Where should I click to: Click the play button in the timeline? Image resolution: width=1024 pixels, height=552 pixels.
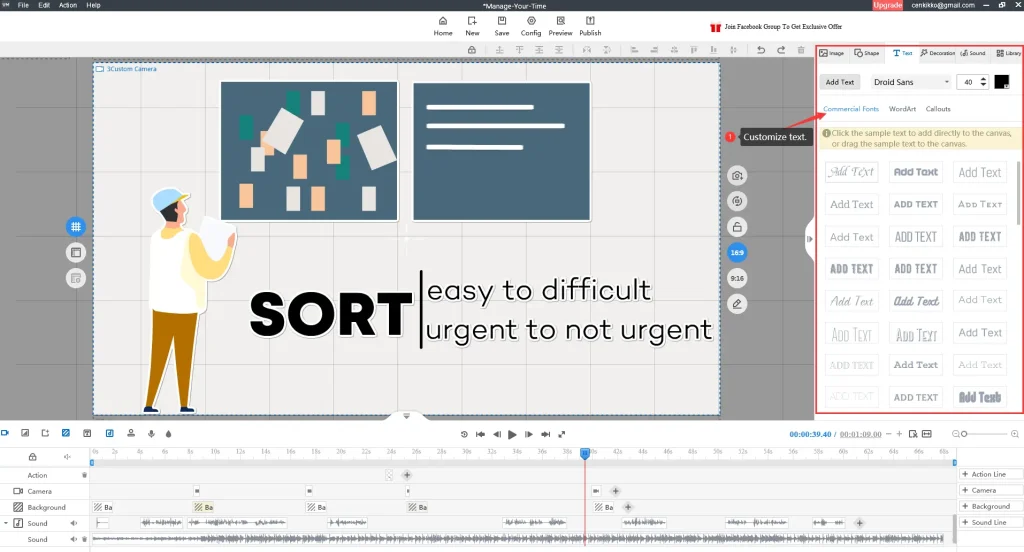[513, 434]
